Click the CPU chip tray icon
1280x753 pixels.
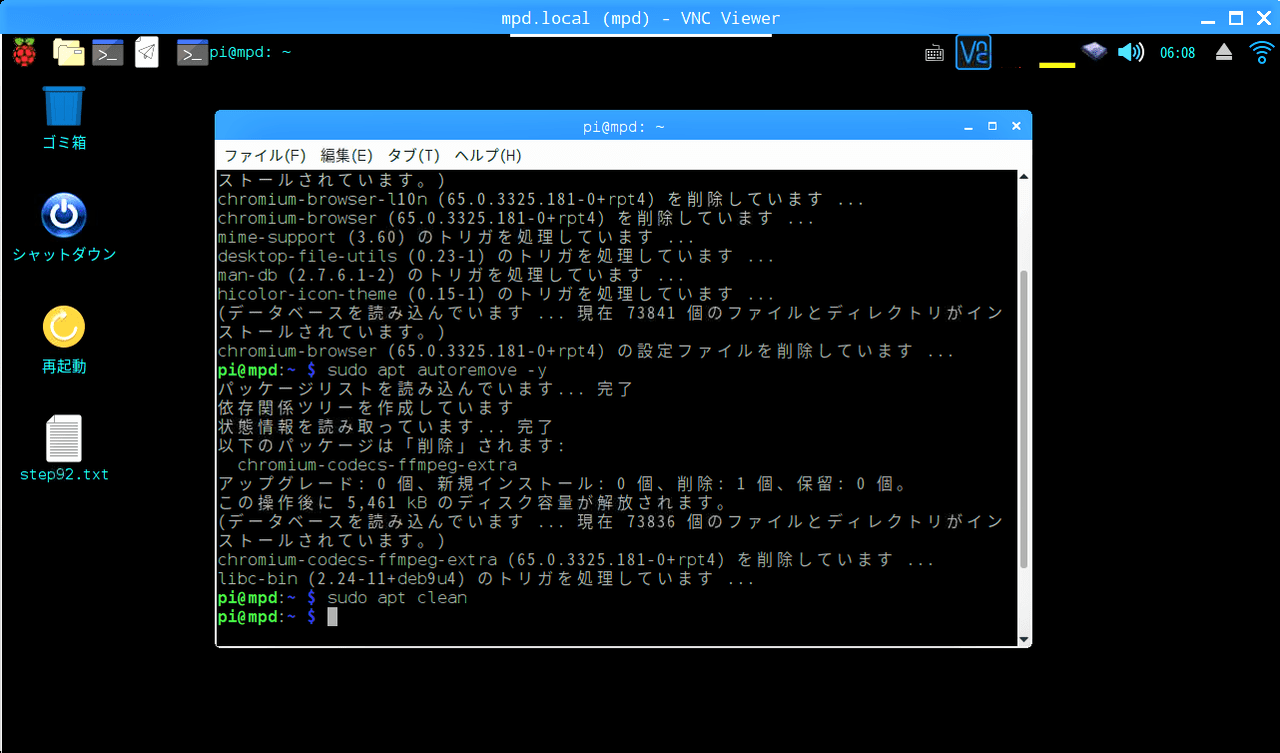point(1095,51)
